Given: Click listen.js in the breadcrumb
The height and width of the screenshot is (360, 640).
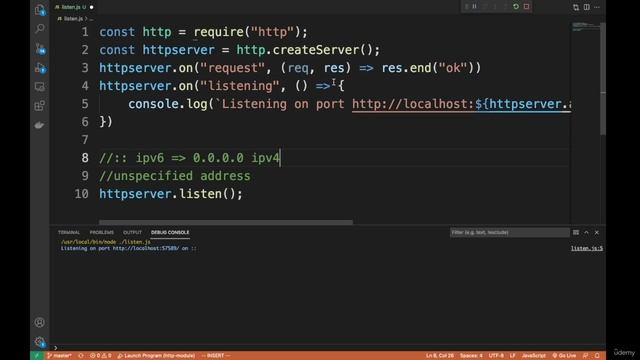Looking at the screenshot, I should point(73,19).
